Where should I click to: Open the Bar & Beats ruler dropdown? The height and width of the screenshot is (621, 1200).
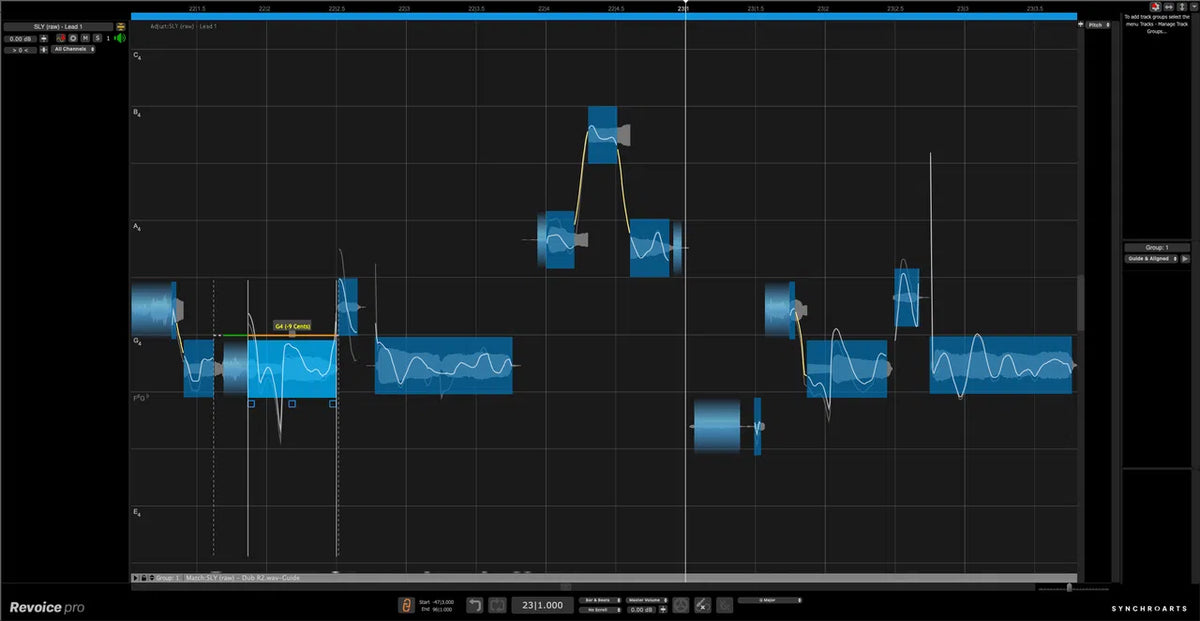[598, 600]
